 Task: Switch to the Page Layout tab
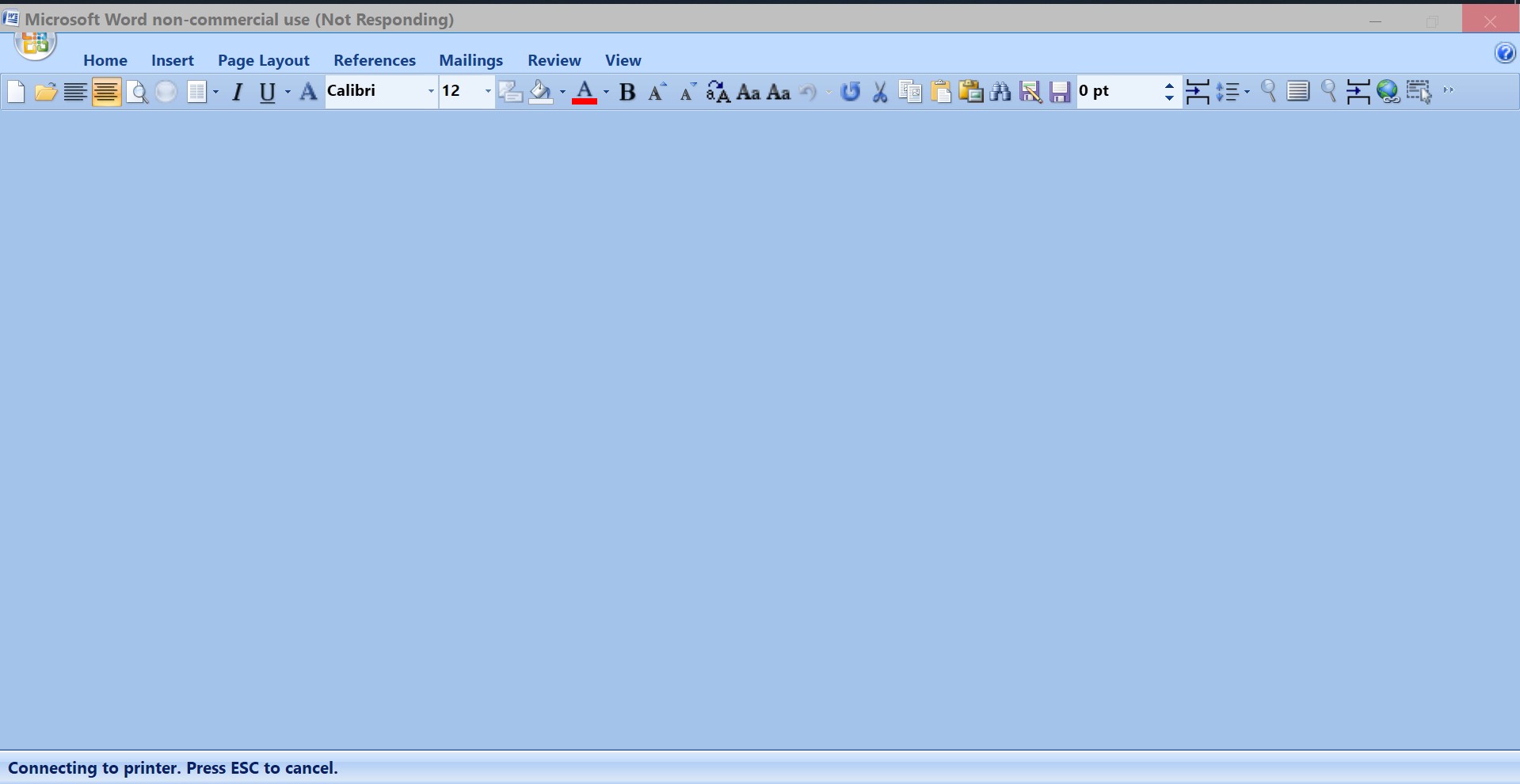coord(263,59)
